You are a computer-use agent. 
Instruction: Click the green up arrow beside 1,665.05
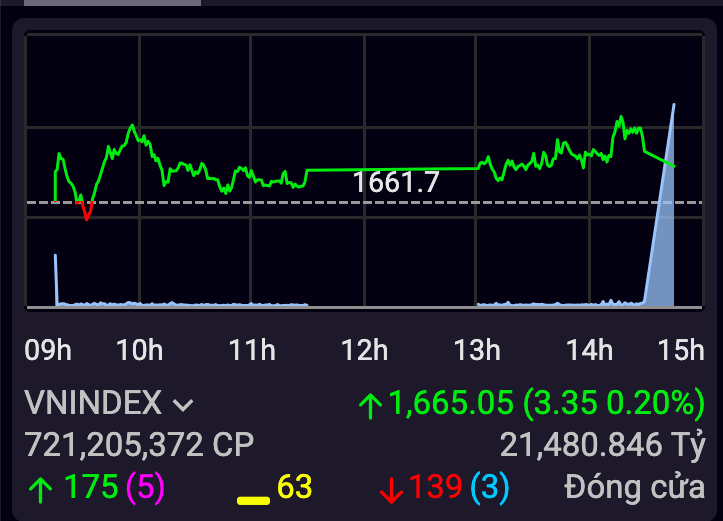click(371, 405)
